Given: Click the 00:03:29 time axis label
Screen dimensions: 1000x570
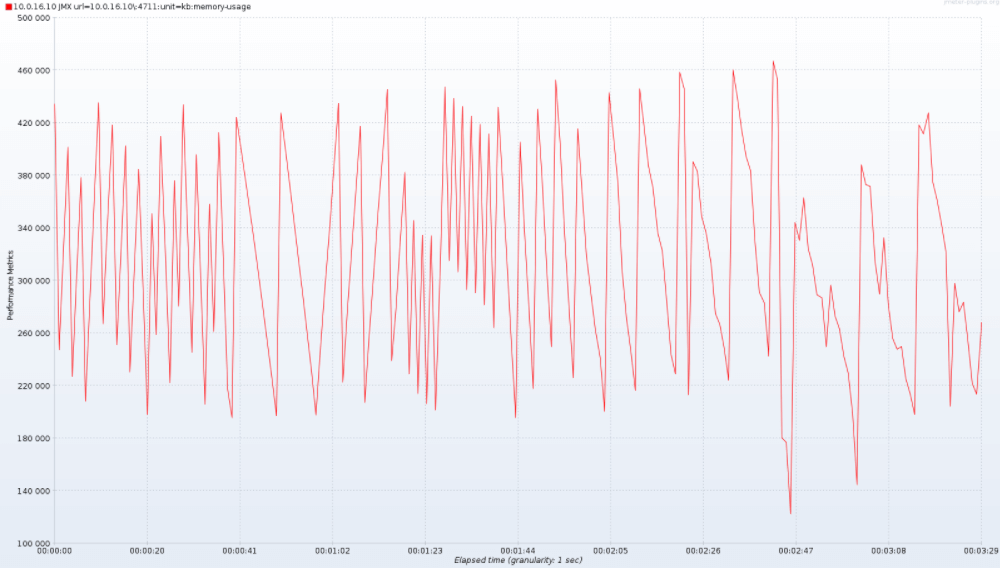Looking at the screenshot, I should coord(982,551).
